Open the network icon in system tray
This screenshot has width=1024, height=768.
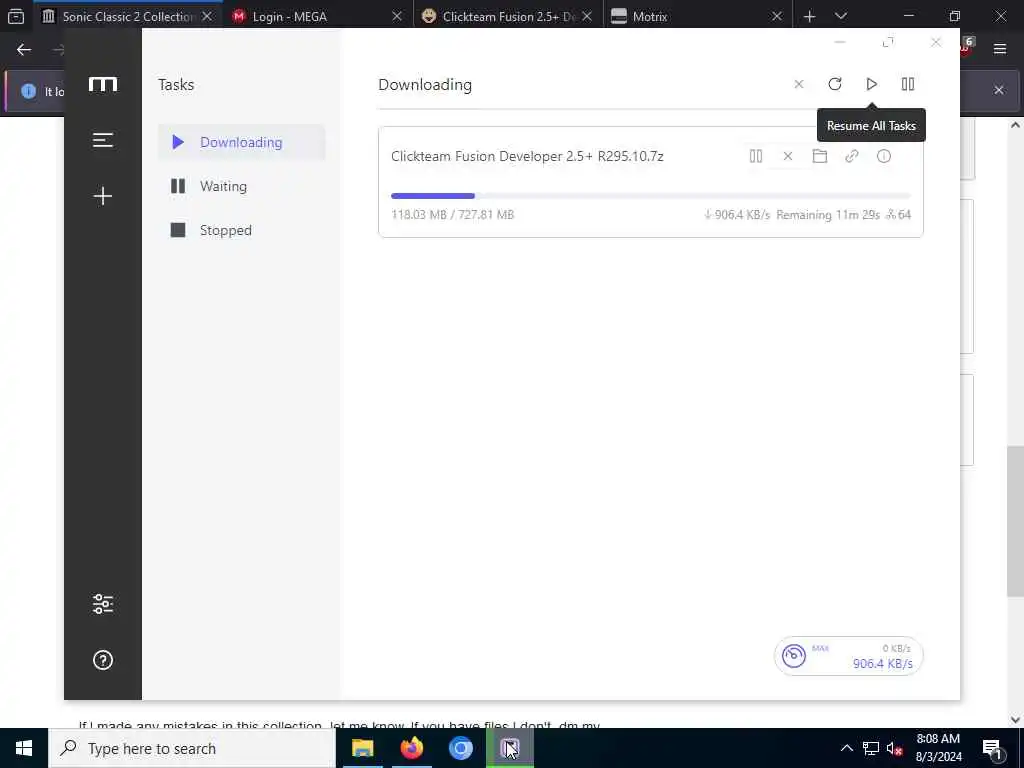871,748
